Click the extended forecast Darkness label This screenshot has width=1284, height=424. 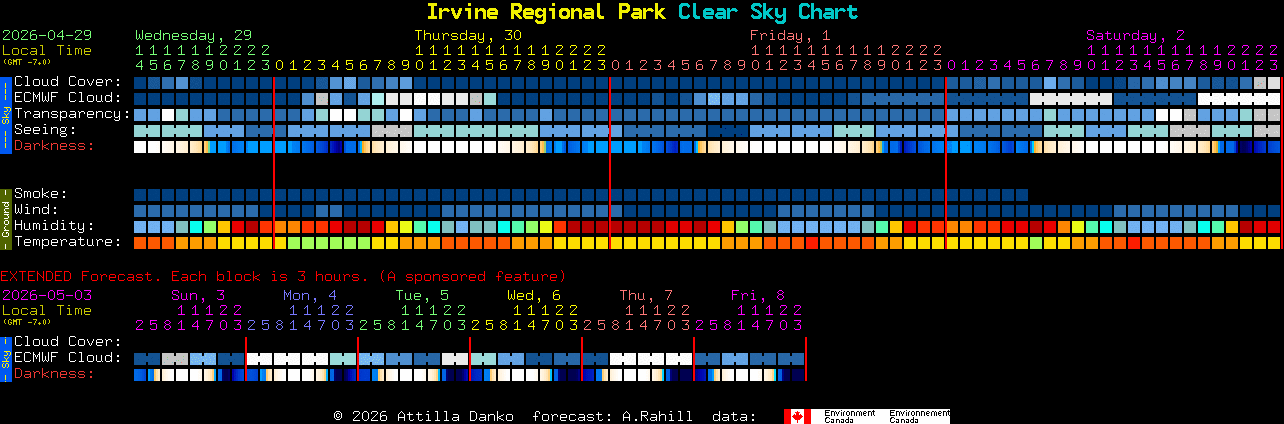[54, 374]
